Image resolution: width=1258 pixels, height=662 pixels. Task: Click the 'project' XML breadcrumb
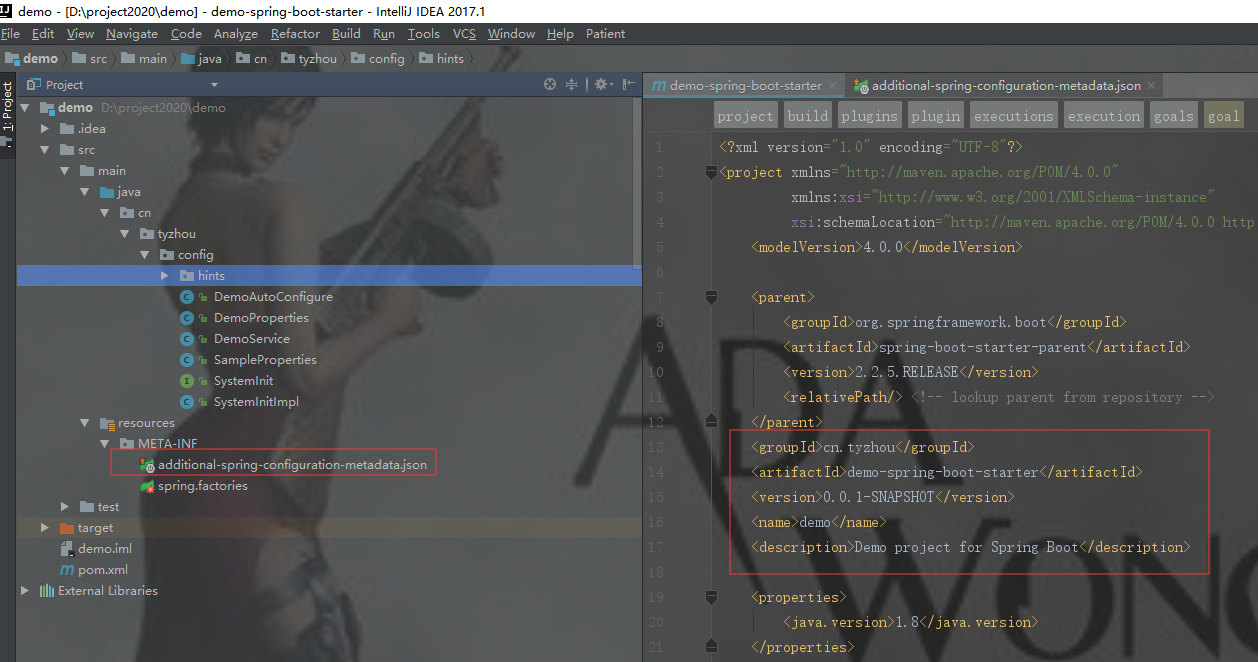[746, 116]
